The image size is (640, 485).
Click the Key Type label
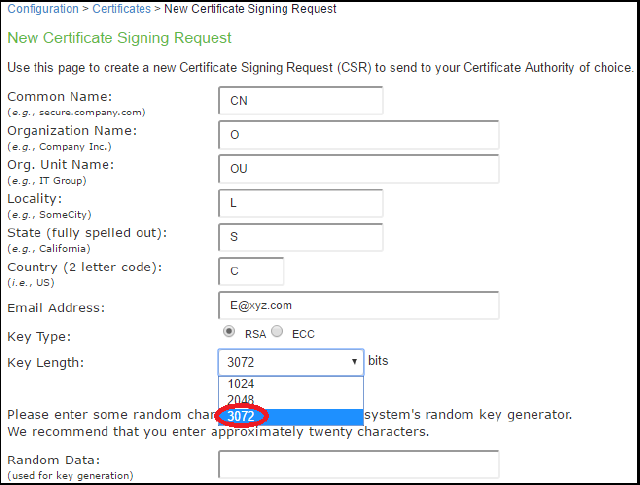(39, 337)
